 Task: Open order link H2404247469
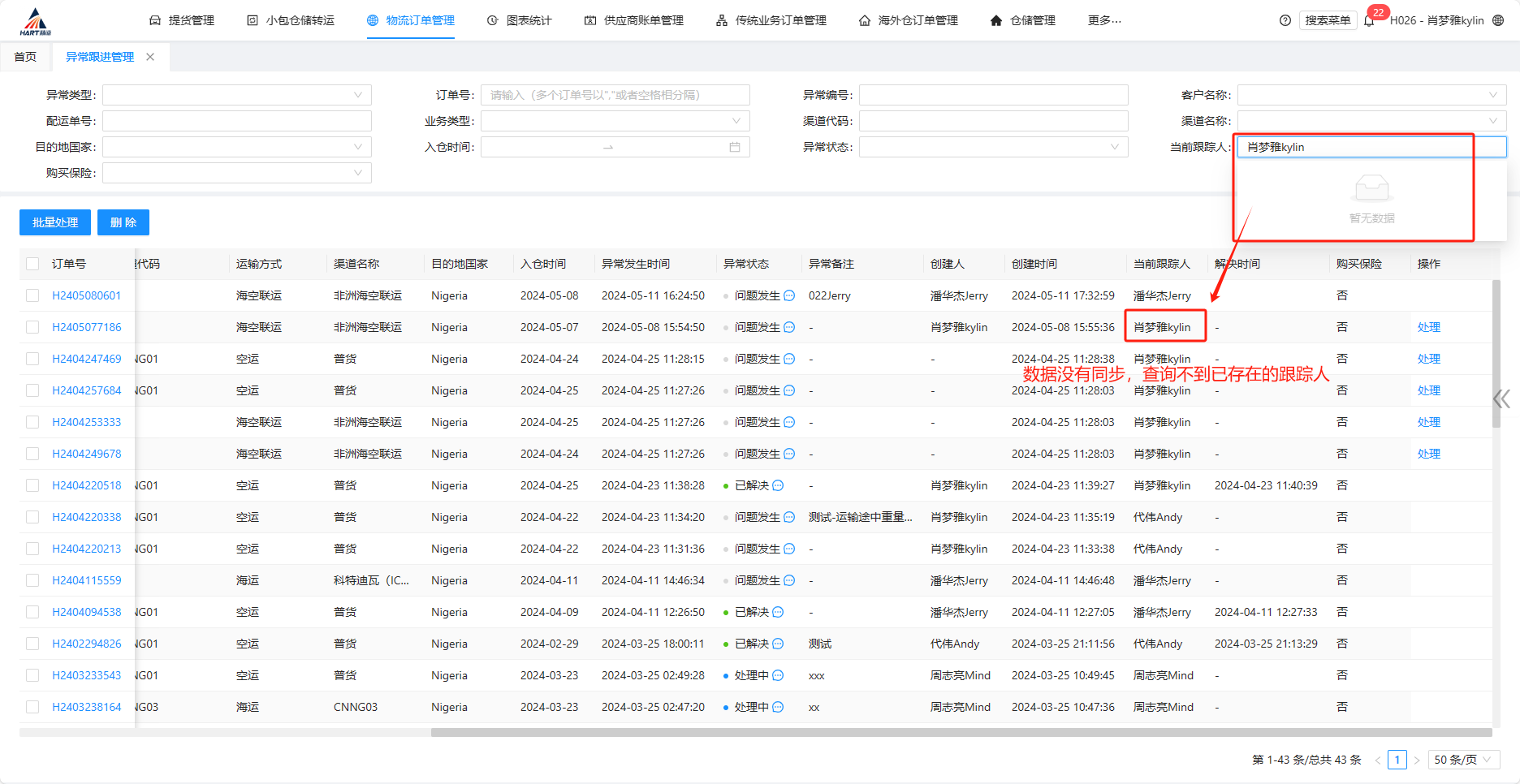pyautogui.click(x=87, y=359)
